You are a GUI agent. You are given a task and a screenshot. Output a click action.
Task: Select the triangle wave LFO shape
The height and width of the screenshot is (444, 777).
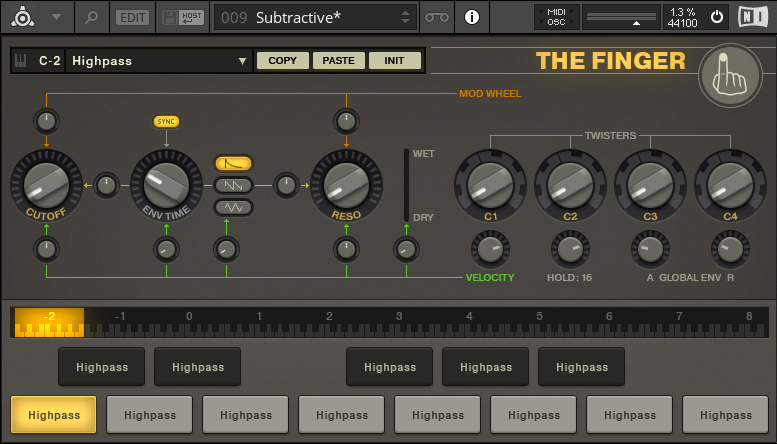click(233, 207)
